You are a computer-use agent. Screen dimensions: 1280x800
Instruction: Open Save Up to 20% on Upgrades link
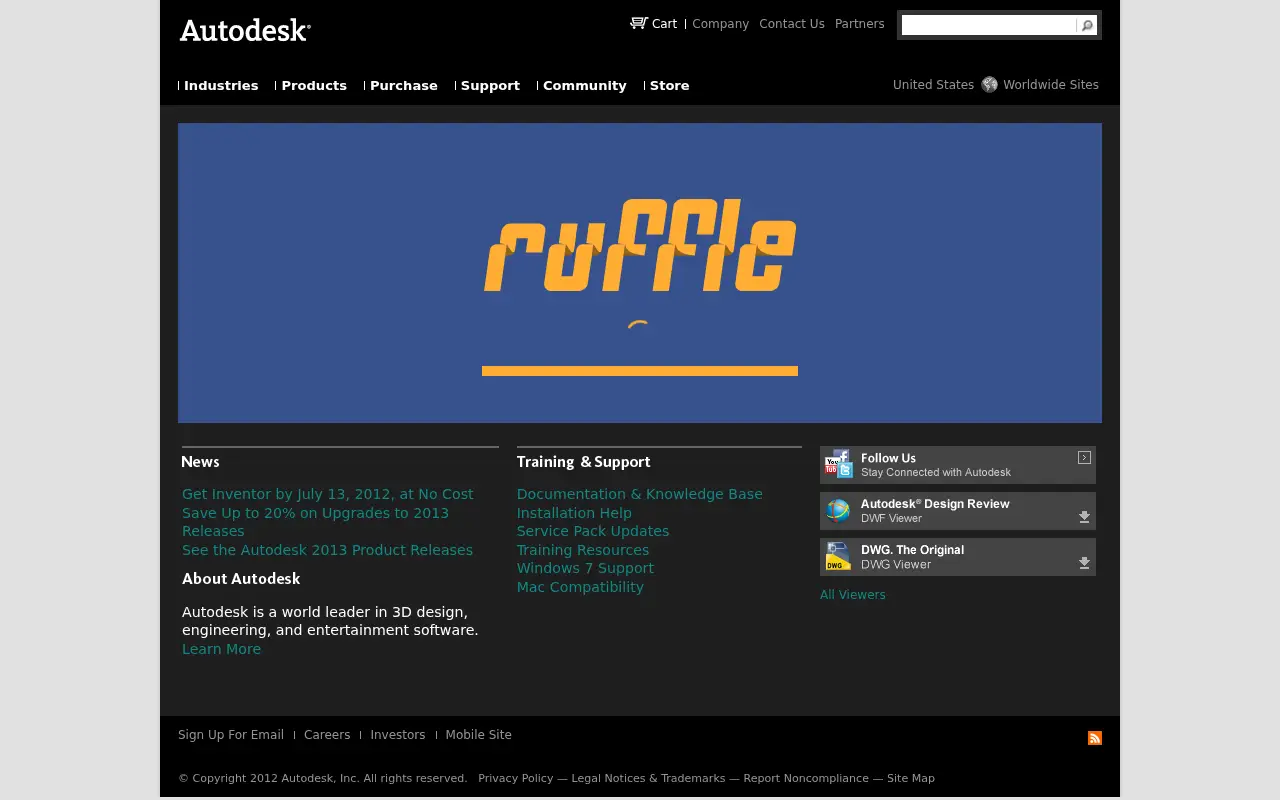coord(315,522)
